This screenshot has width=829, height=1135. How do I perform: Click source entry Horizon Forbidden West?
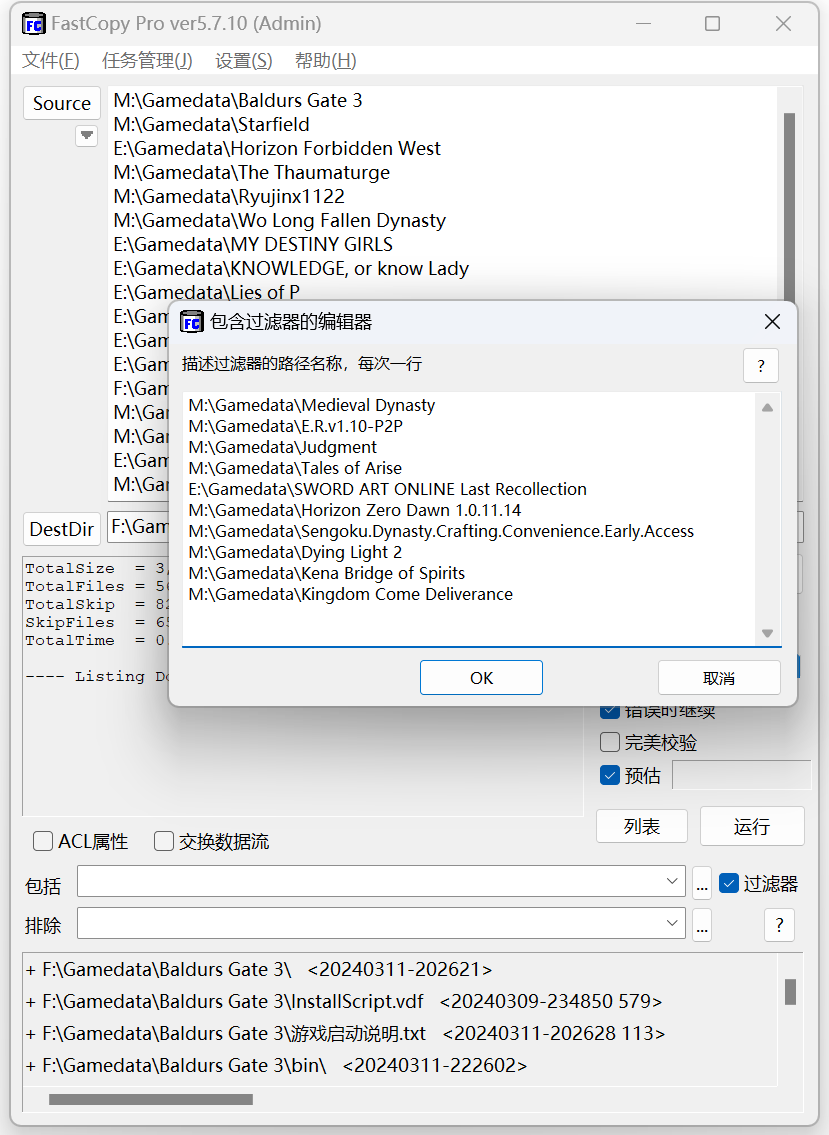pyautogui.click(x=277, y=148)
